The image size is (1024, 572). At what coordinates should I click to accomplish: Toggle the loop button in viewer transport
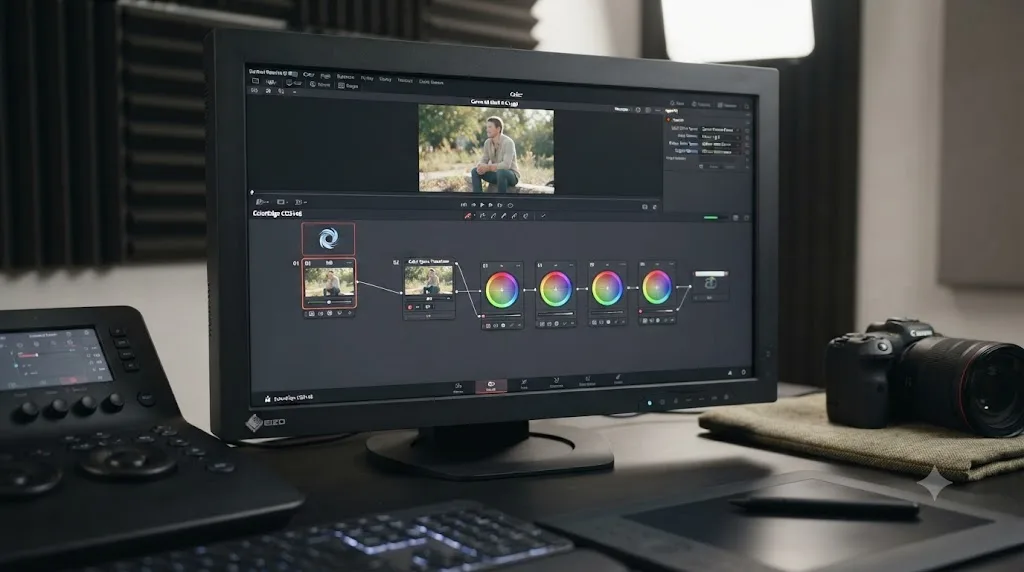[511, 206]
